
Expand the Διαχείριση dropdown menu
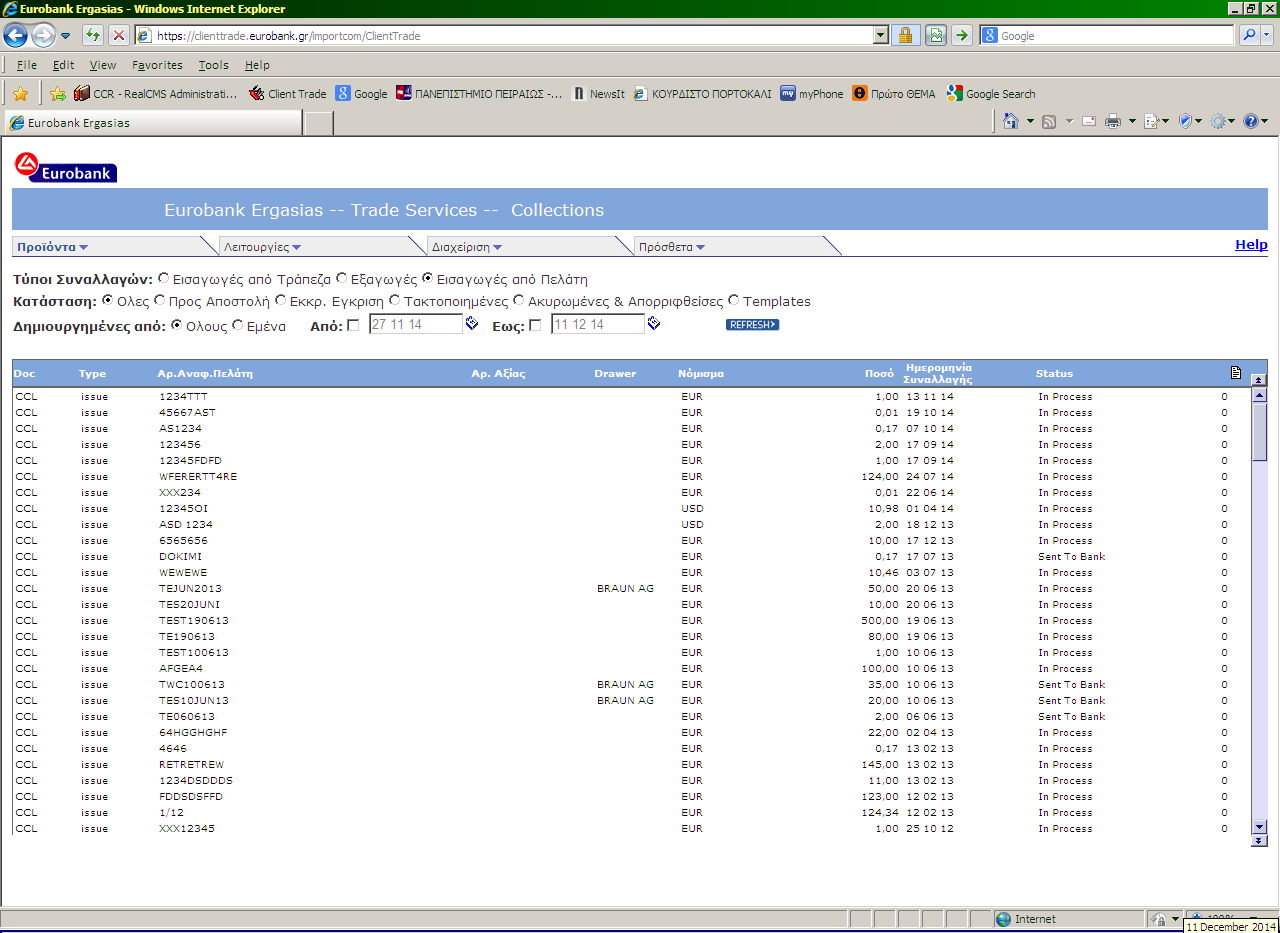click(467, 246)
